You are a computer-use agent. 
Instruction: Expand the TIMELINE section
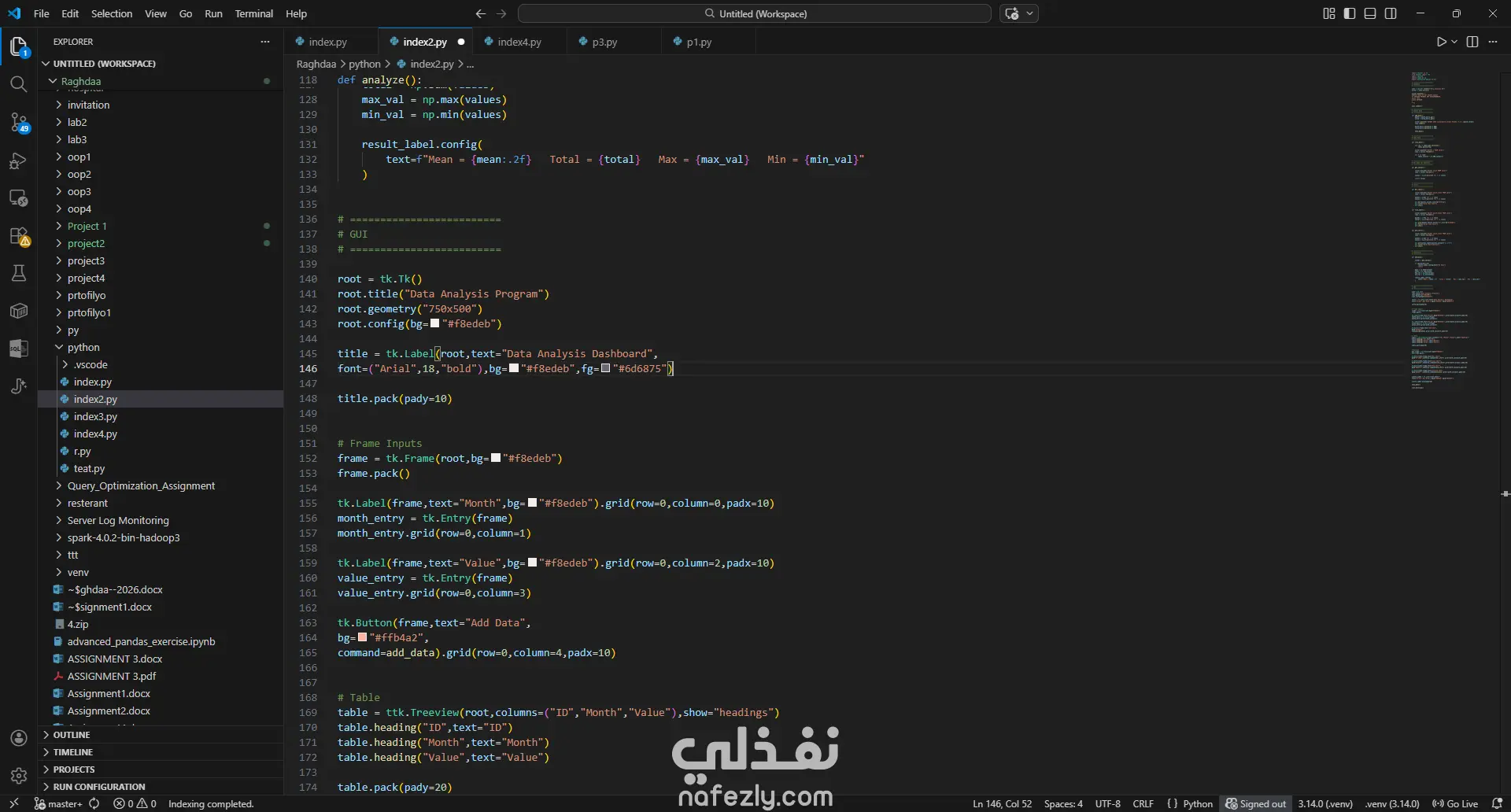tap(73, 752)
